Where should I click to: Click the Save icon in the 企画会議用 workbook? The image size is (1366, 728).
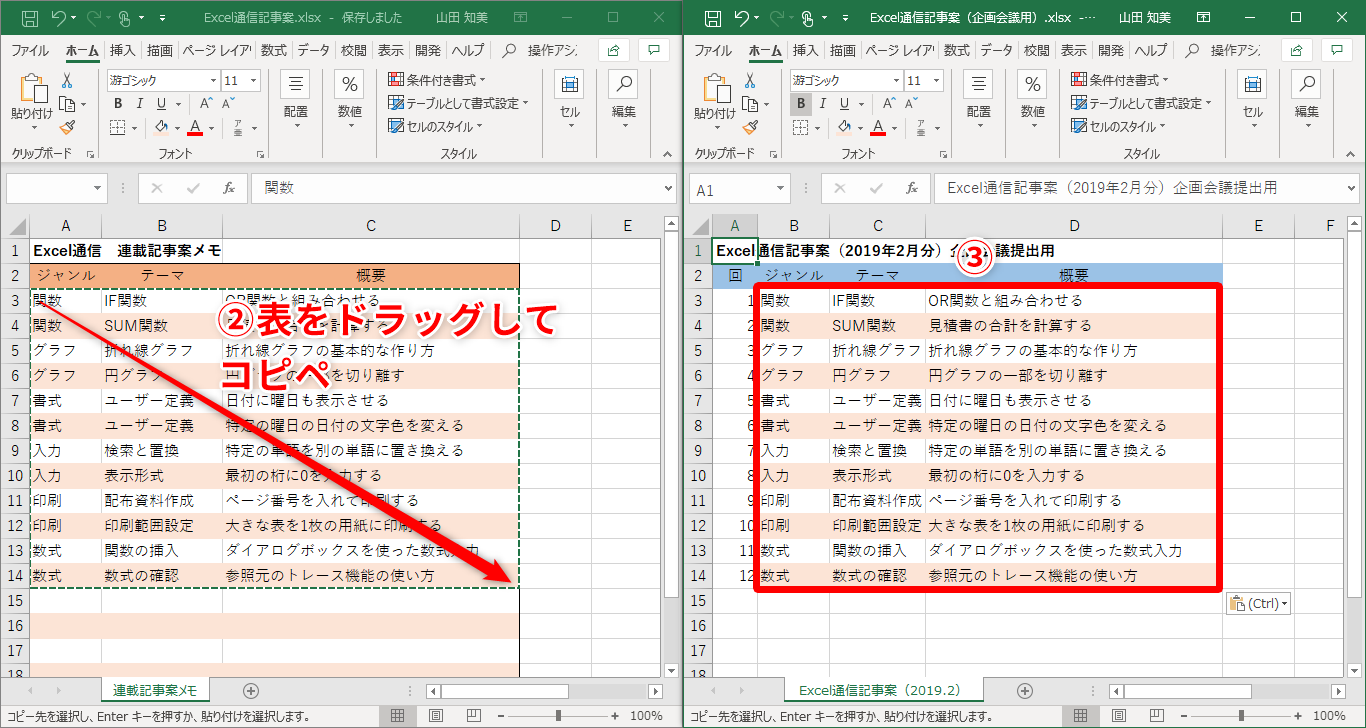[x=711, y=18]
